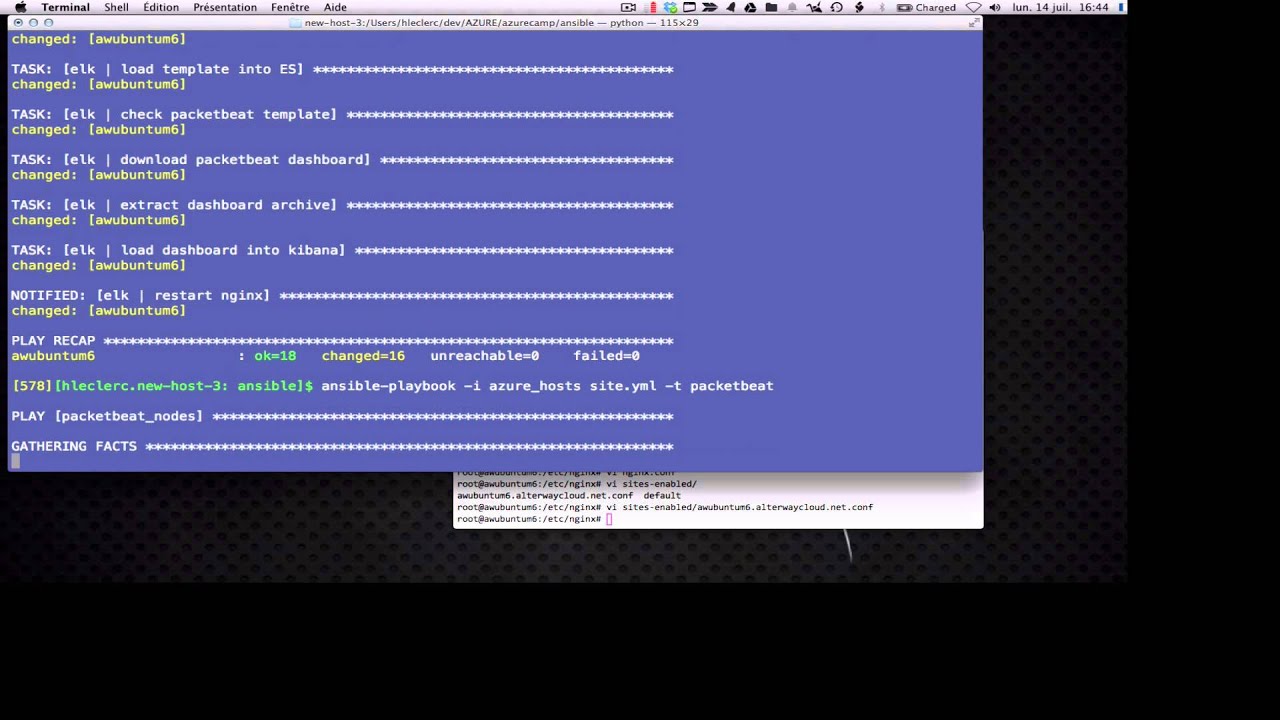Click the 'GATHERING FACTS' line
This screenshot has width=1280, height=720.
pos(342,446)
